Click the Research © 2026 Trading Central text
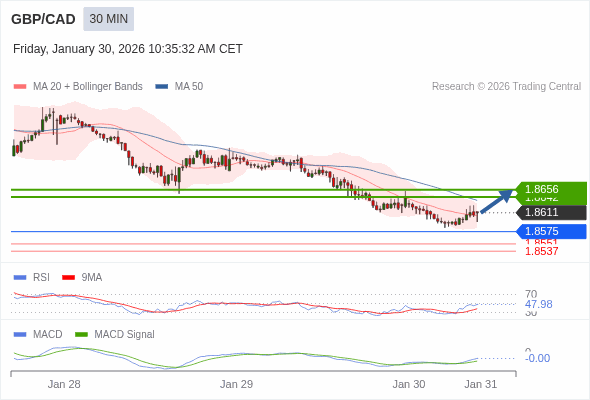Viewport: 590px width, 400px height. click(x=506, y=87)
